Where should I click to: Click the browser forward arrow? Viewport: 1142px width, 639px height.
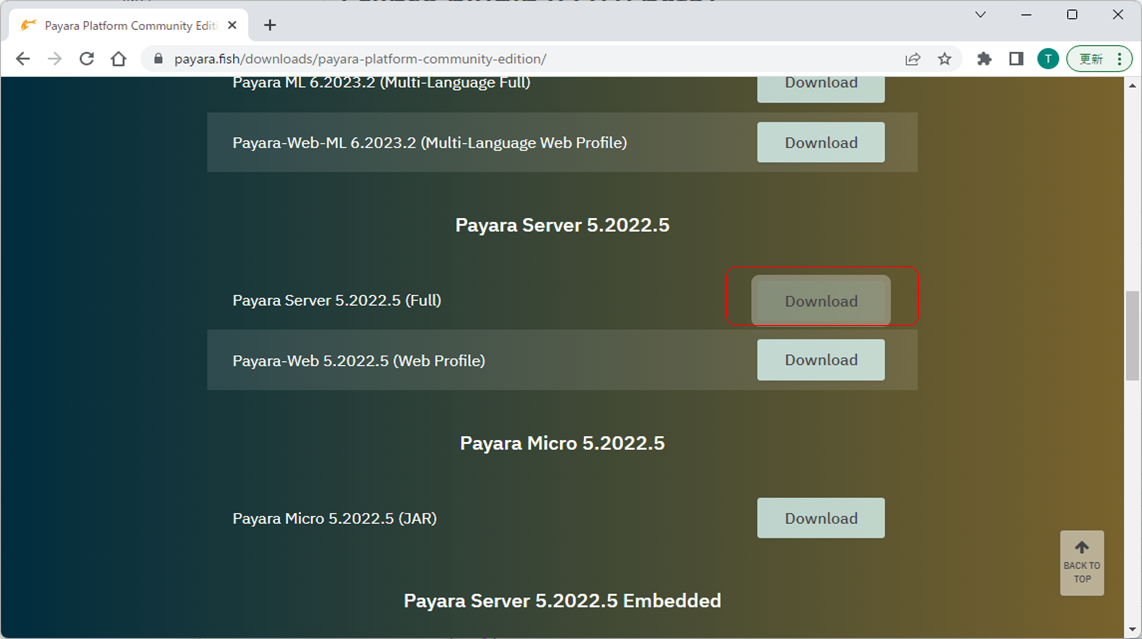pyautogui.click(x=55, y=59)
